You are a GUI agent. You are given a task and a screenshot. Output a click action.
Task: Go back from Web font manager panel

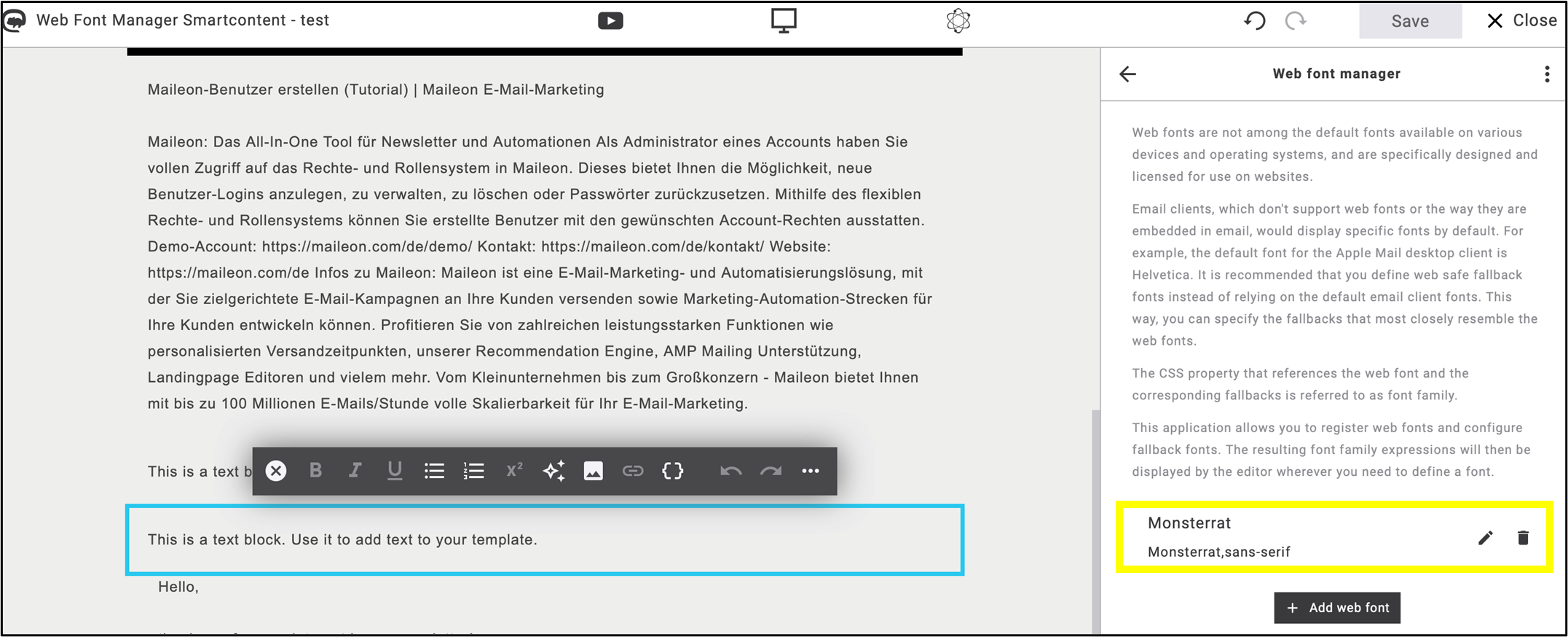[x=1127, y=74]
